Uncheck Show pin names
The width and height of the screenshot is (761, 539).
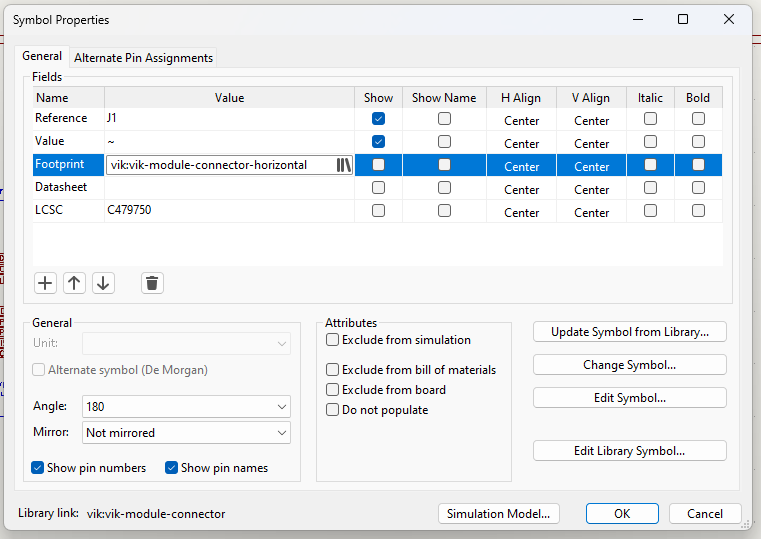tap(171, 468)
